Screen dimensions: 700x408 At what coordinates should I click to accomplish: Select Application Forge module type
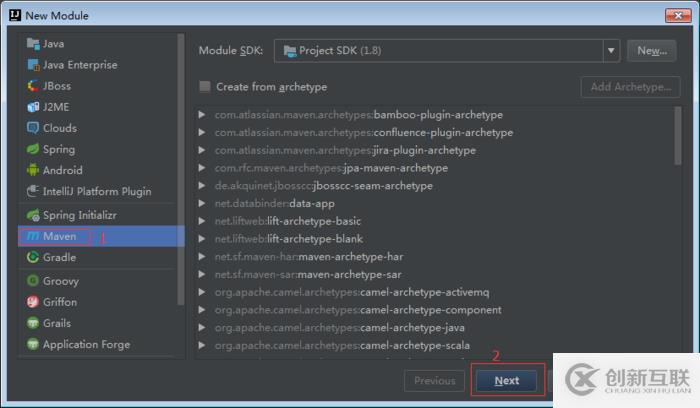[97, 344]
